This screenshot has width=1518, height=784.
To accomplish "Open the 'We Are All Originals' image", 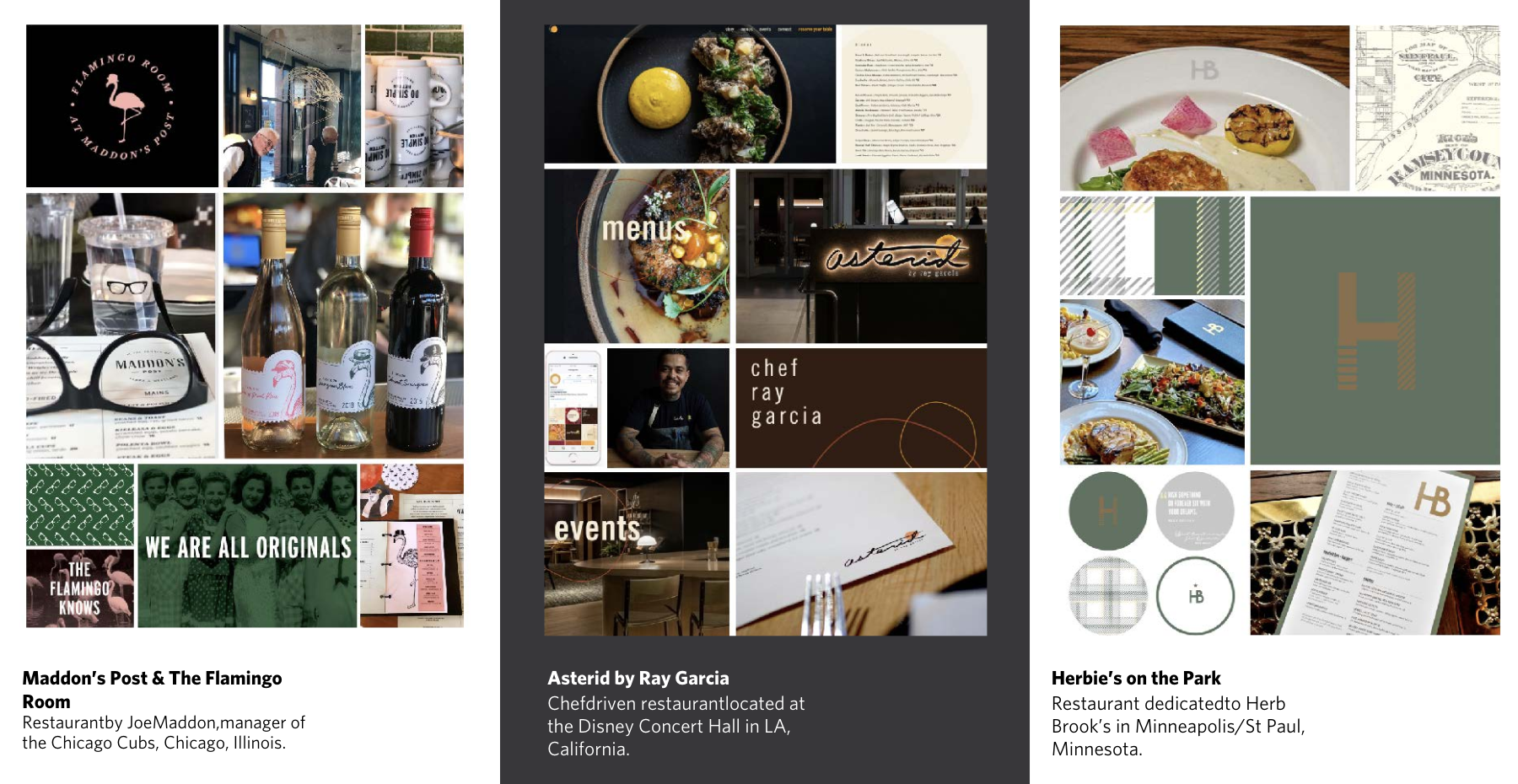I will point(247,545).
